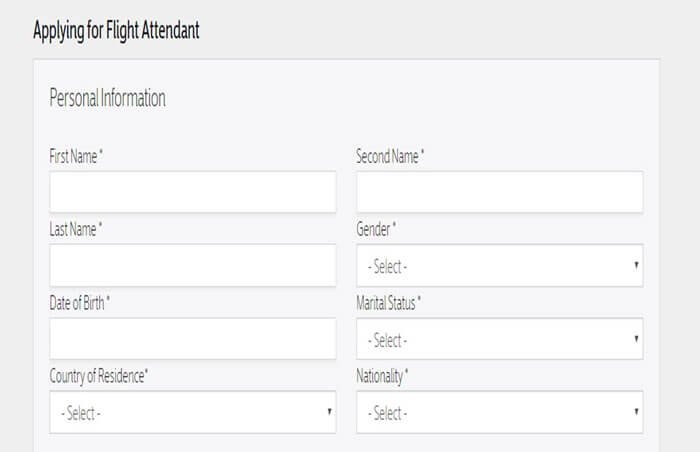The image size is (700, 452).
Task: Click the "Country of Residence" label
Action: [99, 376]
